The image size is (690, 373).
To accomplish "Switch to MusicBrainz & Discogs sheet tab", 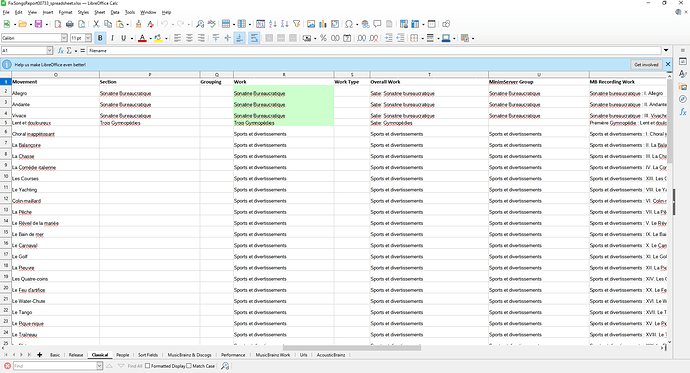I will 189,355.
